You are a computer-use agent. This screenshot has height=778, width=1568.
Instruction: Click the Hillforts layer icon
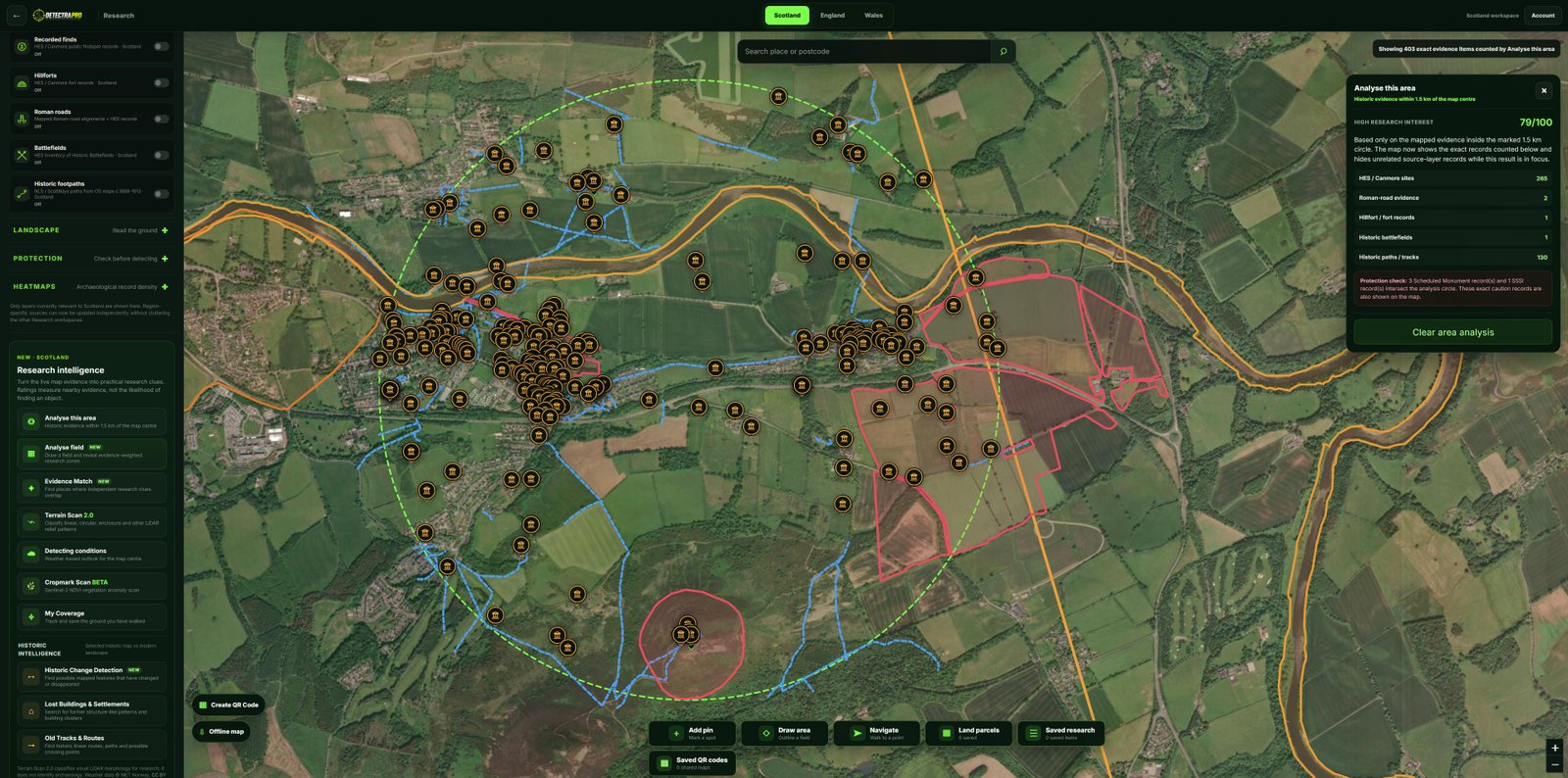pos(22,82)
